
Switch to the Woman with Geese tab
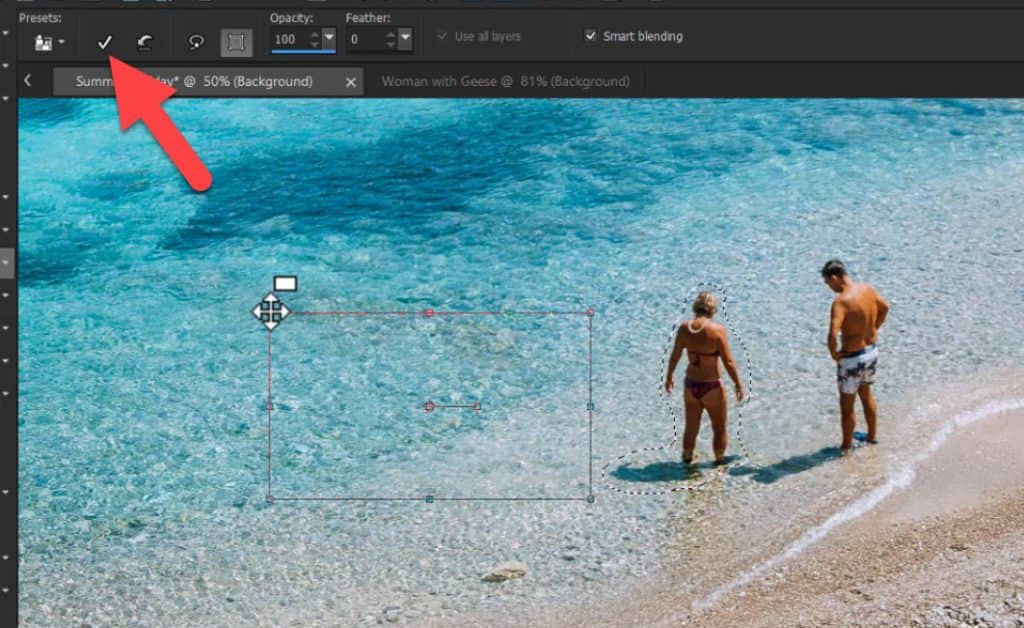(x=509, y=81)
